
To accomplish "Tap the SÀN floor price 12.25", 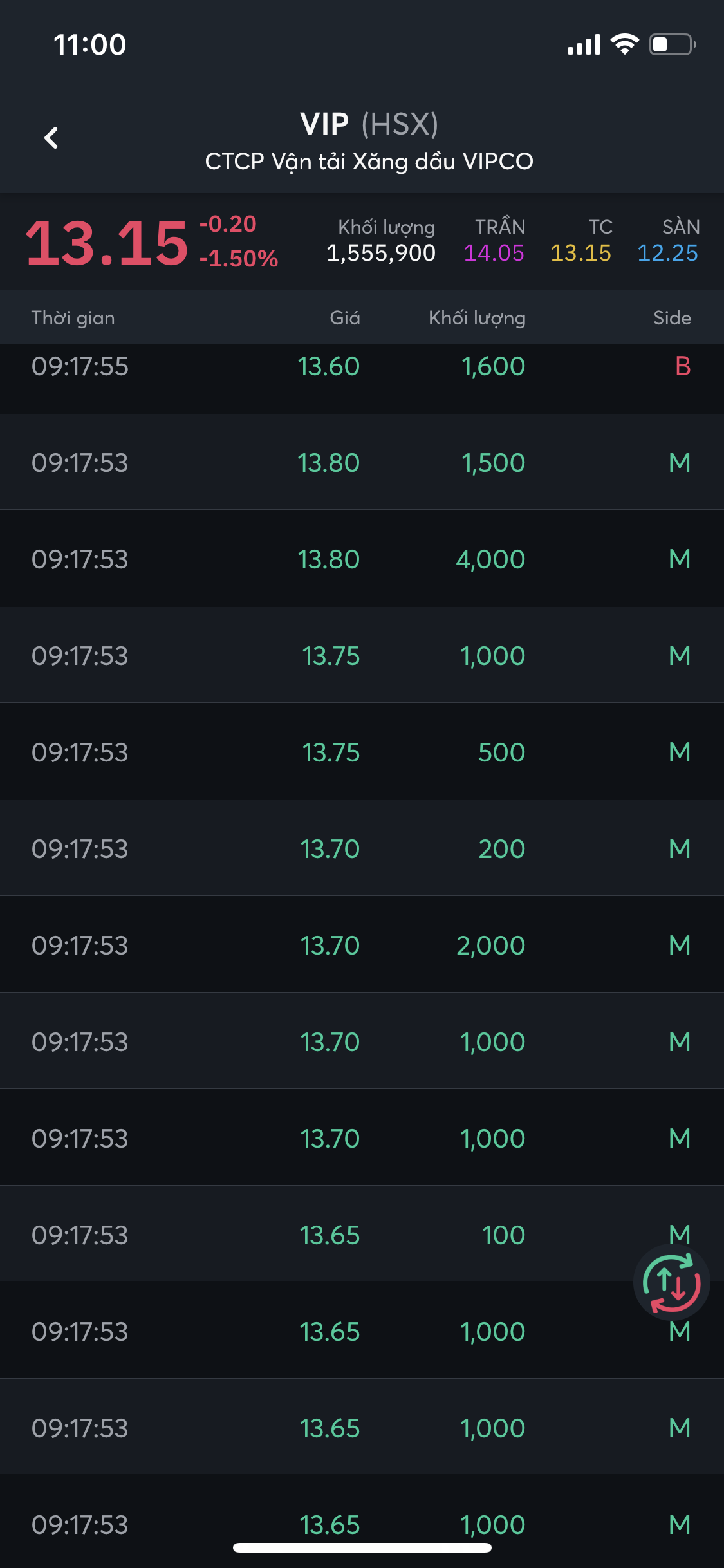I will (x=667, y=253).
